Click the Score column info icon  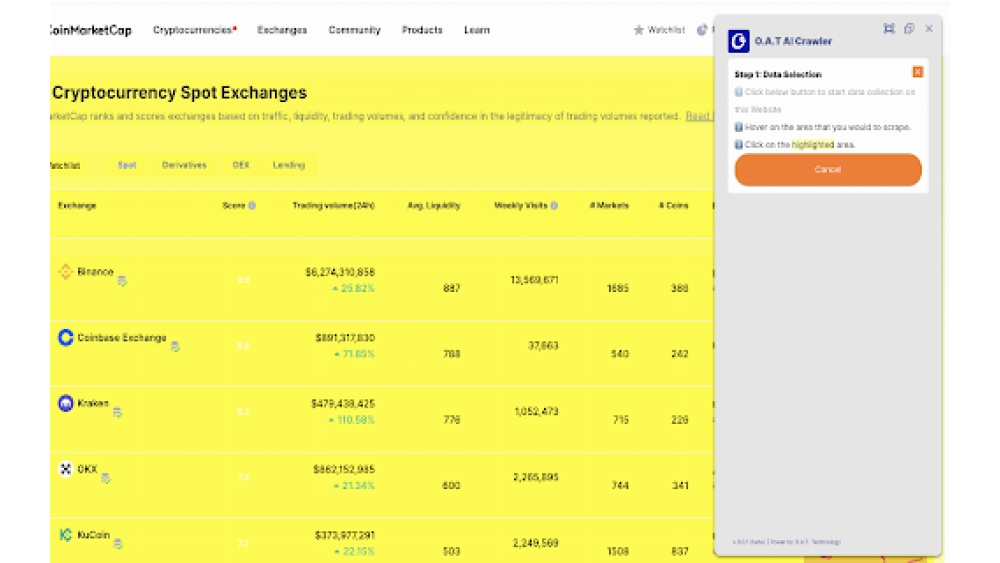[x=252, y=206]
